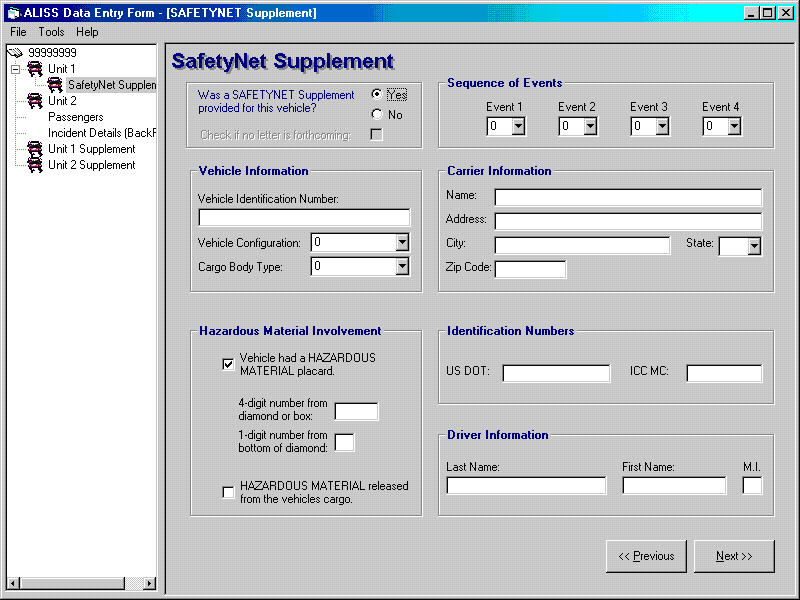Click the driver First Name field
This screenshot has height=600, width=800.
pos(674,485)
